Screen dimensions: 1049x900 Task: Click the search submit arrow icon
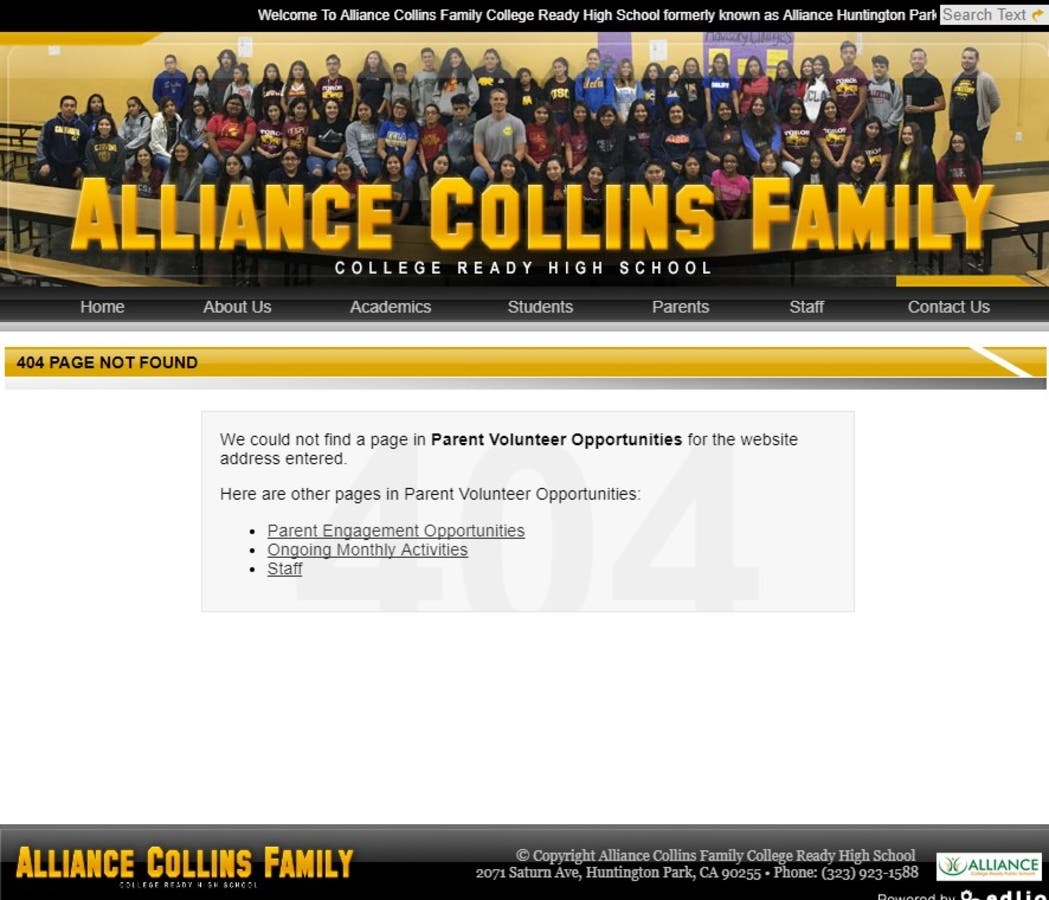pyautogui.click(x=1038, y=15)
